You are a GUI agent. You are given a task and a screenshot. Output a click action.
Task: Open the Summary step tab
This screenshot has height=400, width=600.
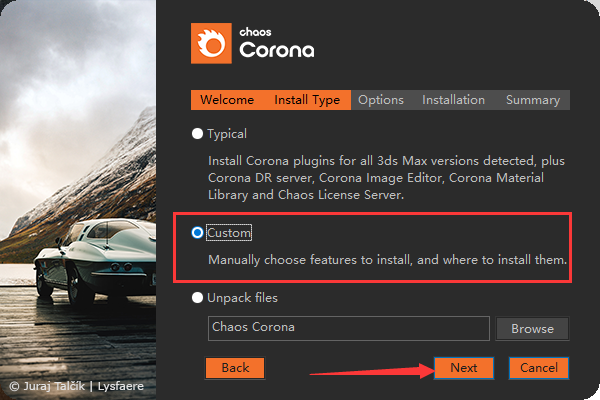(533, 100)
